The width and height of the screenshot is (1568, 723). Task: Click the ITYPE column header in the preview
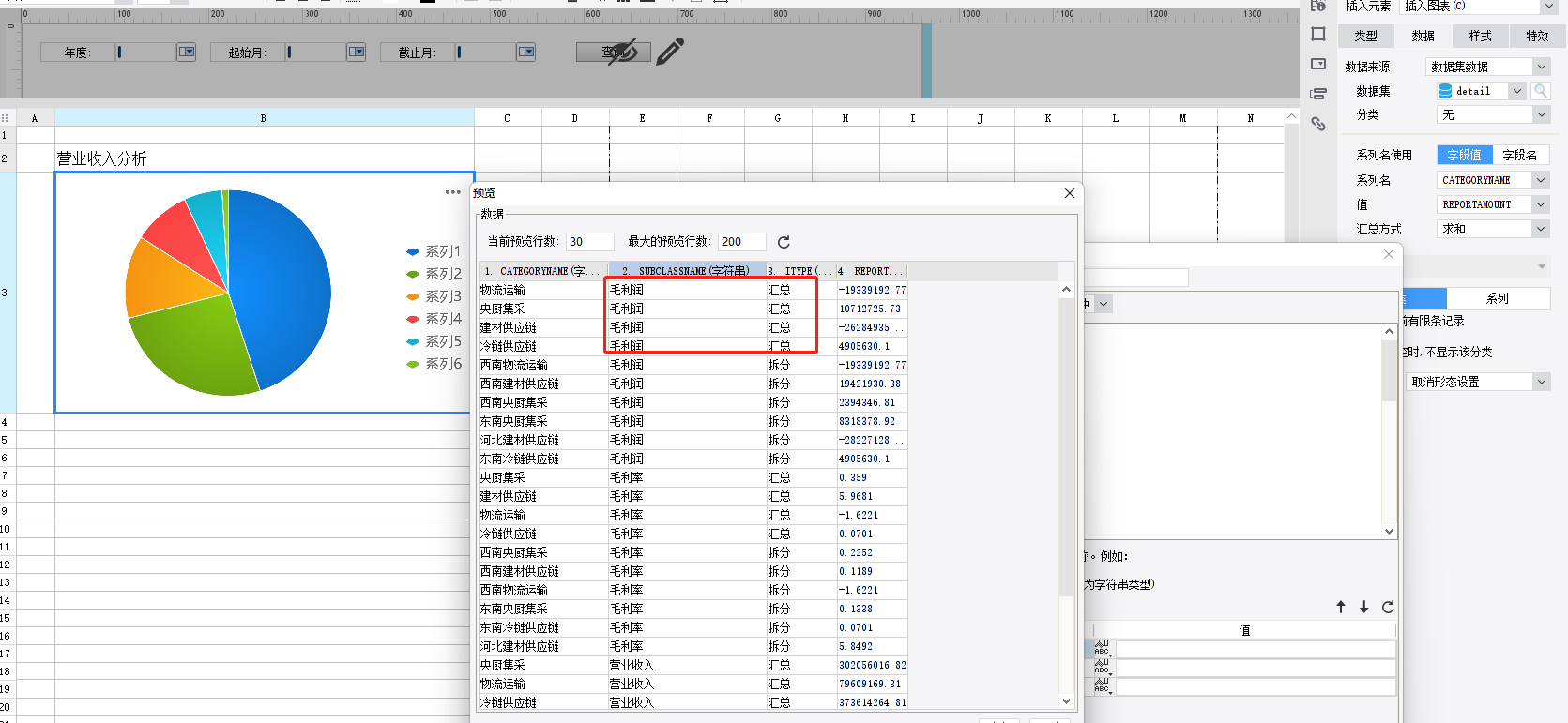[x=800, y=271]
